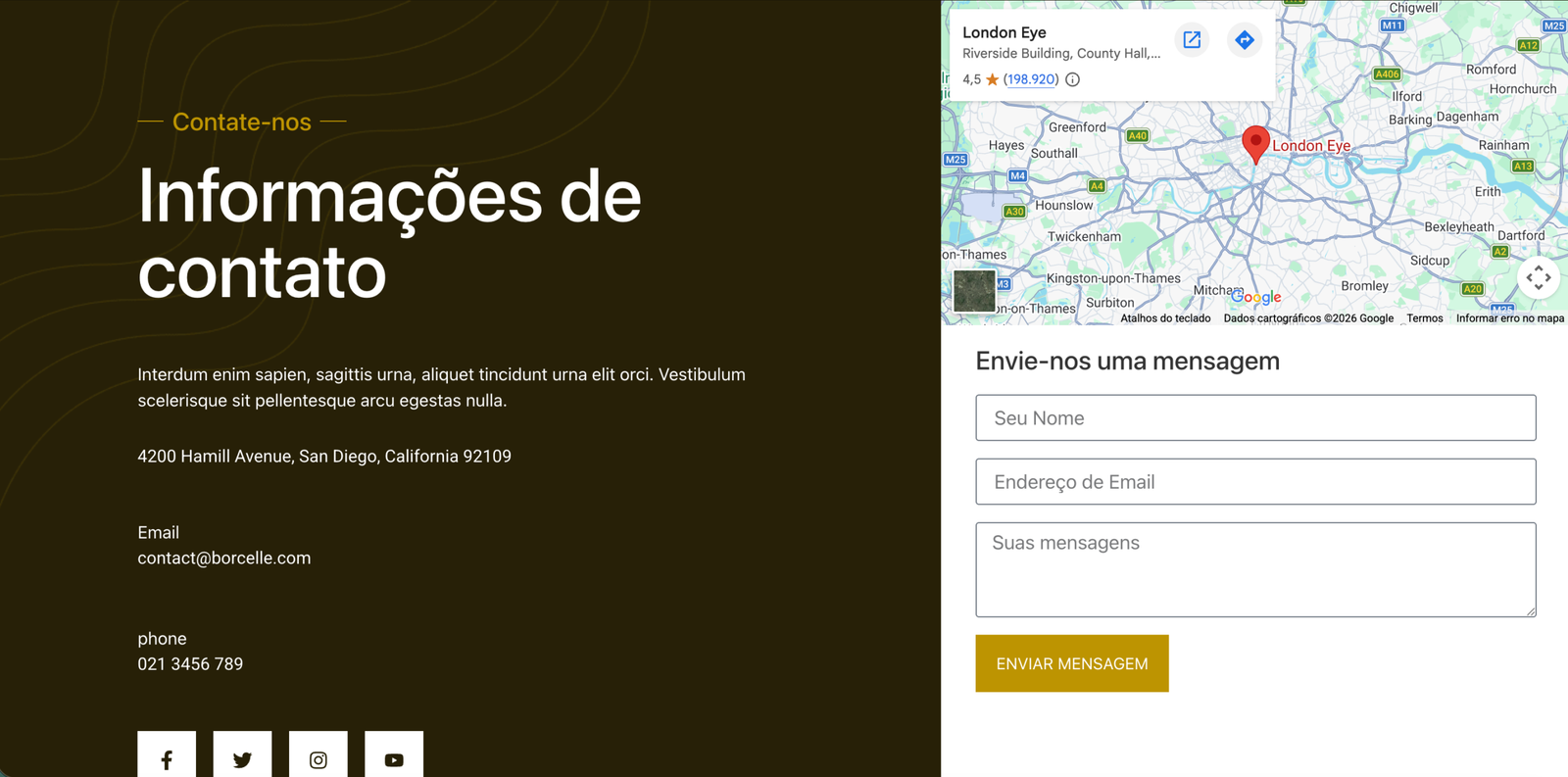Focus the Endereço de Email field

coord(1255,482)
